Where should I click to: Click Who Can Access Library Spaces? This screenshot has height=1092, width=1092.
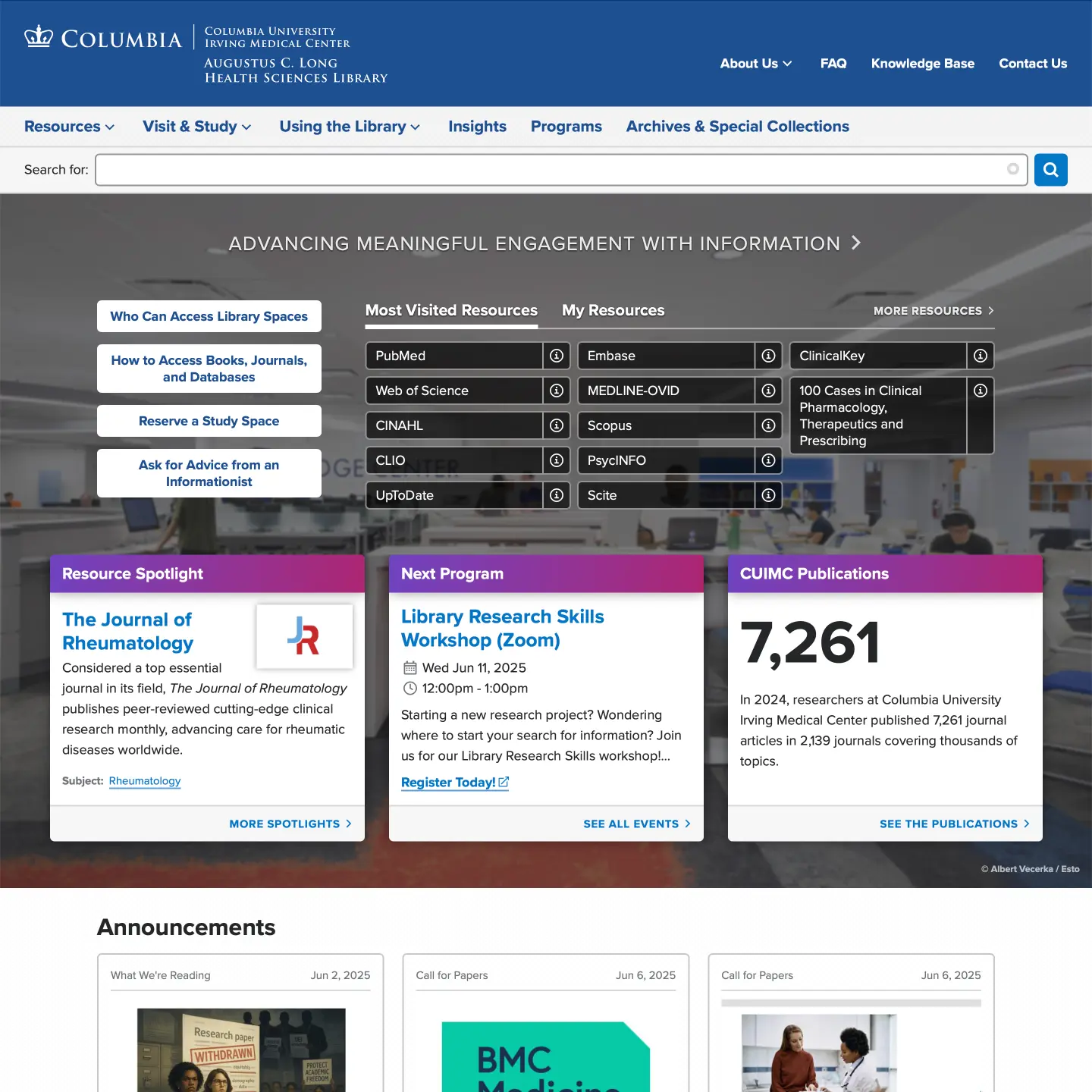(209, 316)
